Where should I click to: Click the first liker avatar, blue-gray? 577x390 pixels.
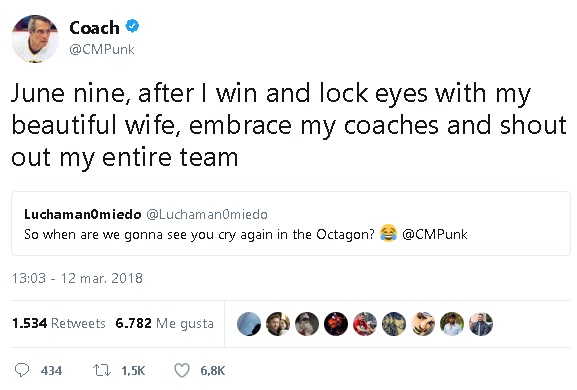249,324
